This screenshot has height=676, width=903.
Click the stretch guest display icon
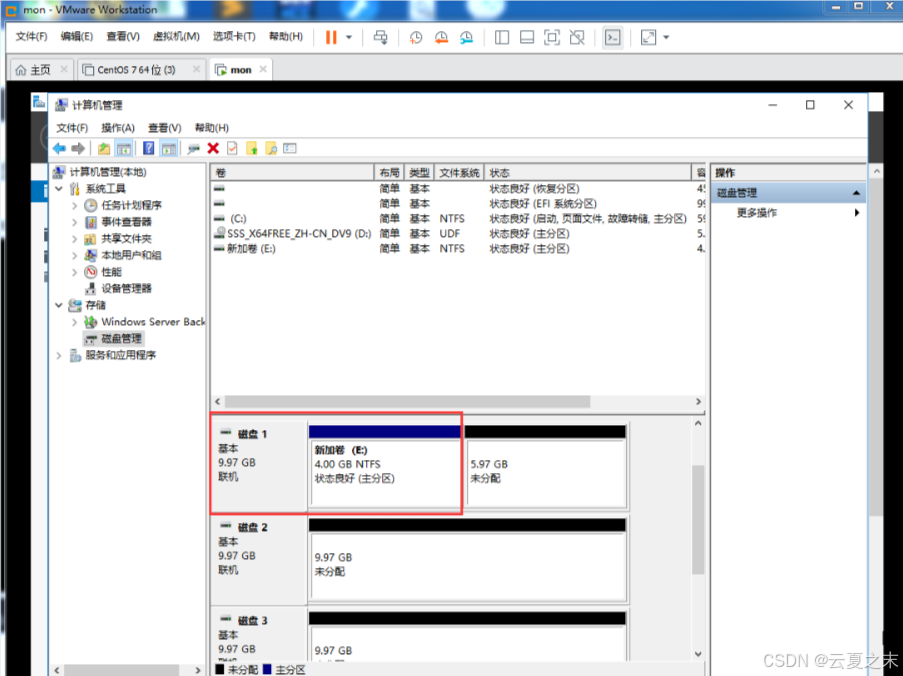[x=648, y=37]
